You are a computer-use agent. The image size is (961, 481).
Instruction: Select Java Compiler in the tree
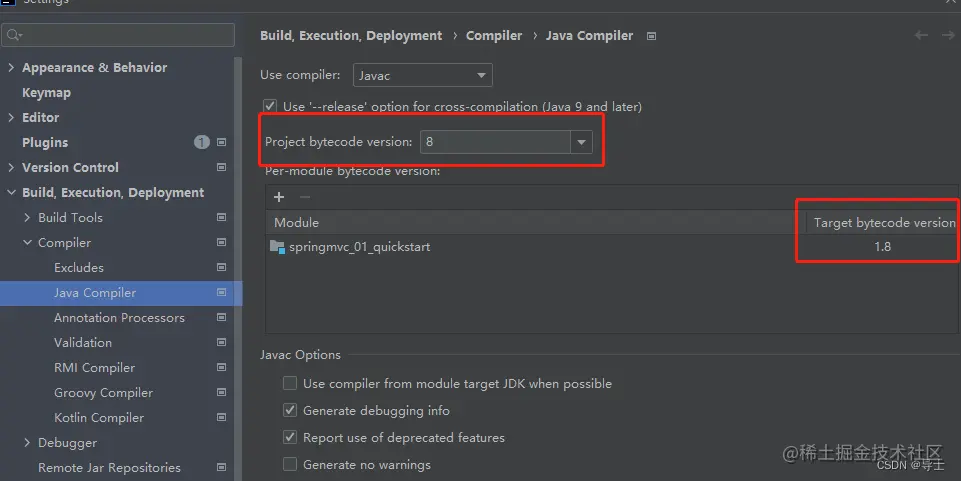pos(95,293)
